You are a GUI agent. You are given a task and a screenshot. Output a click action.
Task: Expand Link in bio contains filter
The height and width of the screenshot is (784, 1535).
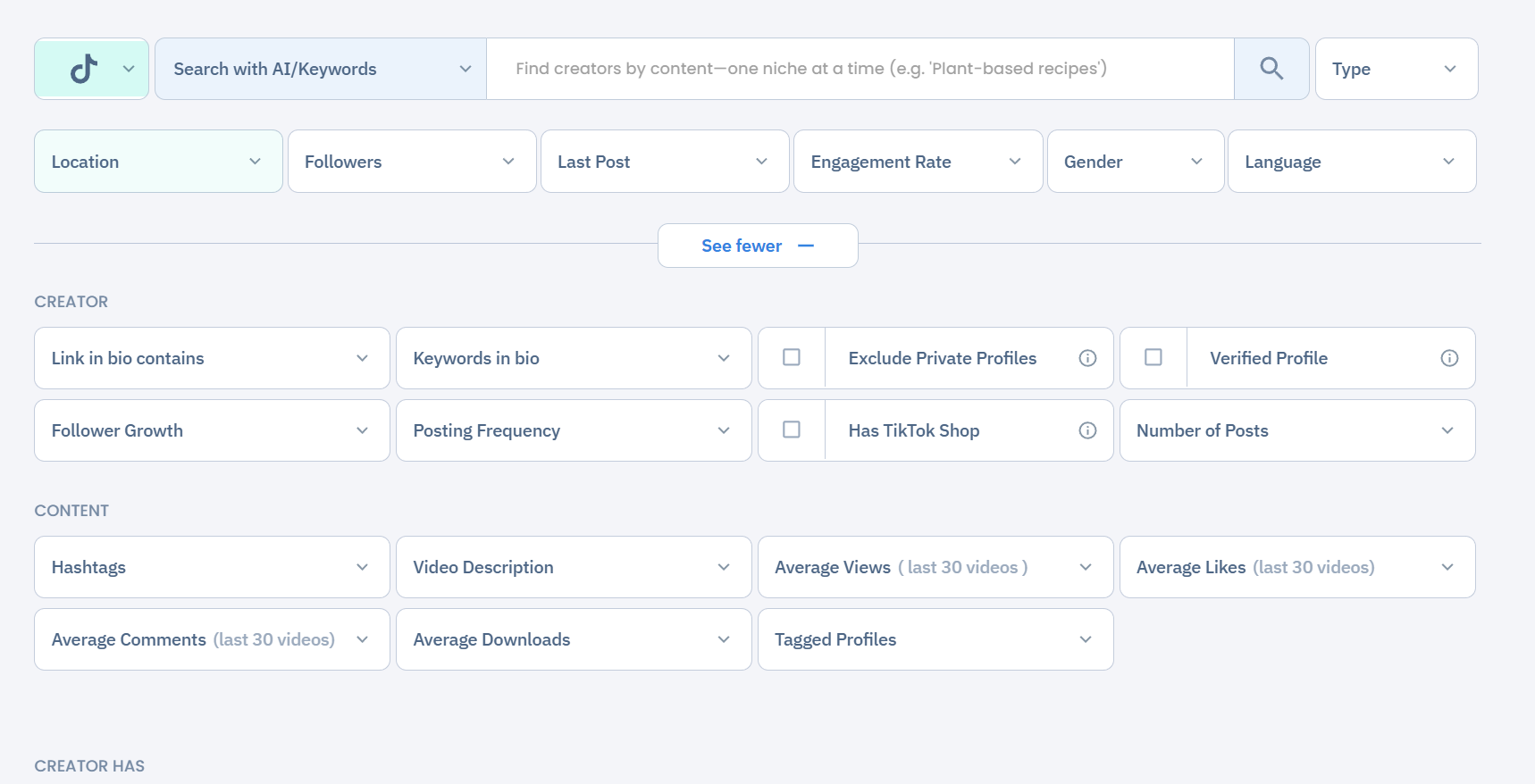point(212,358)
